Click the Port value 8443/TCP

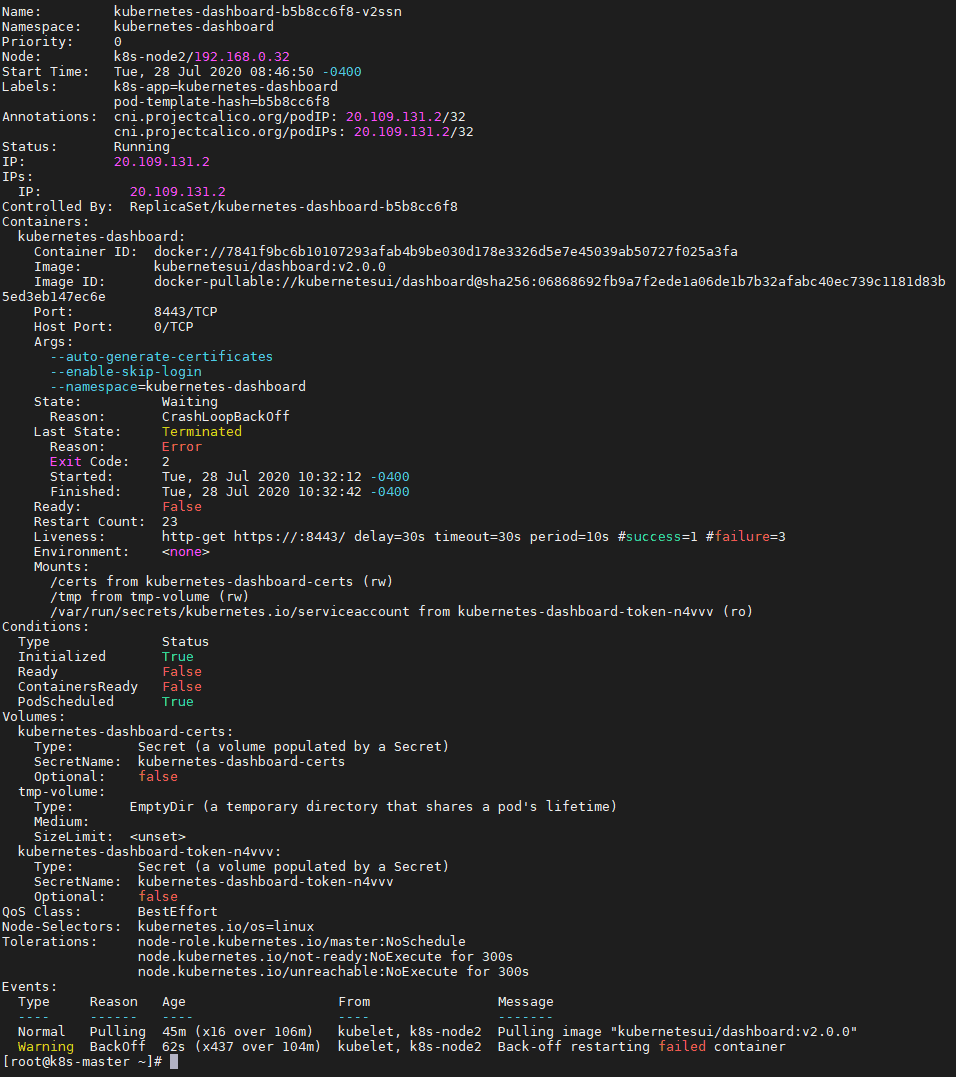(185, 311)
